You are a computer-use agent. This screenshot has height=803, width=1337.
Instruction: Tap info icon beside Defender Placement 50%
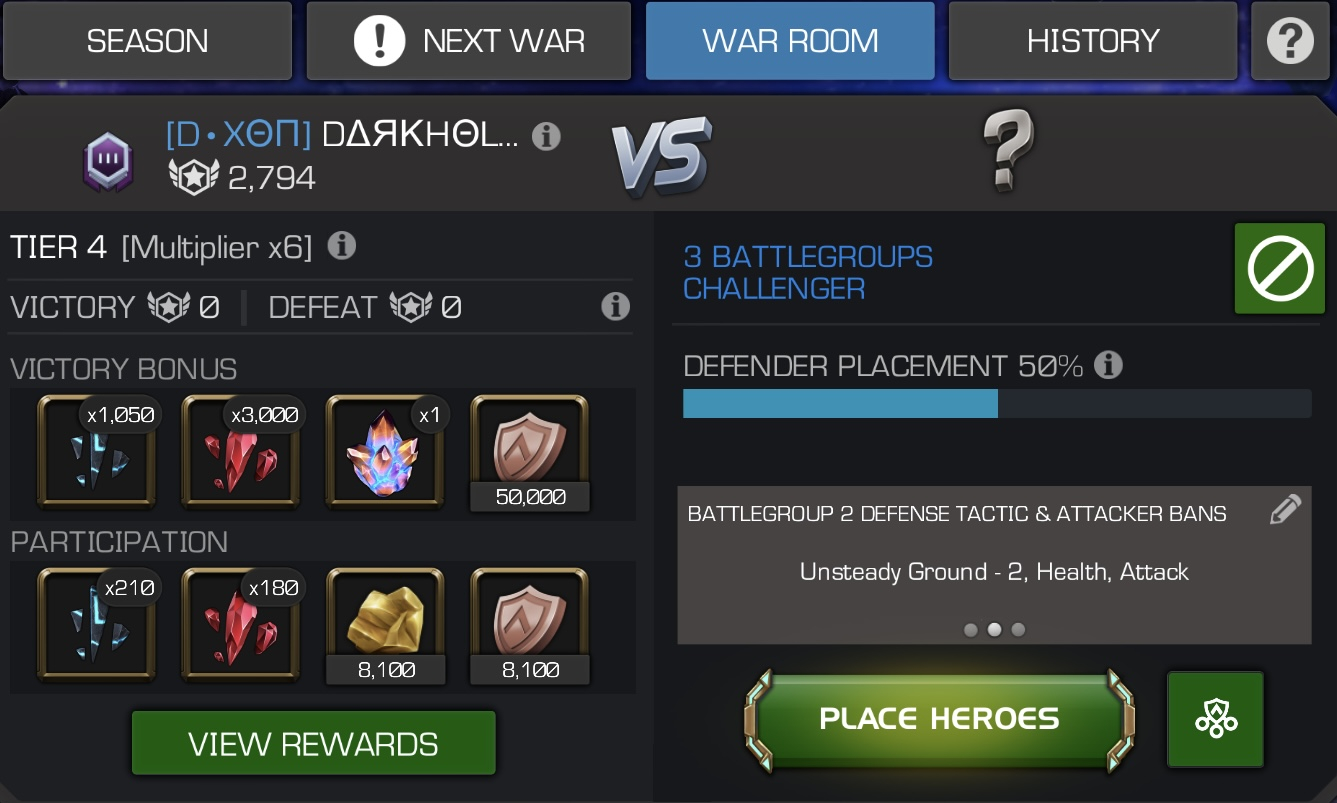[x=1107, y=365]
